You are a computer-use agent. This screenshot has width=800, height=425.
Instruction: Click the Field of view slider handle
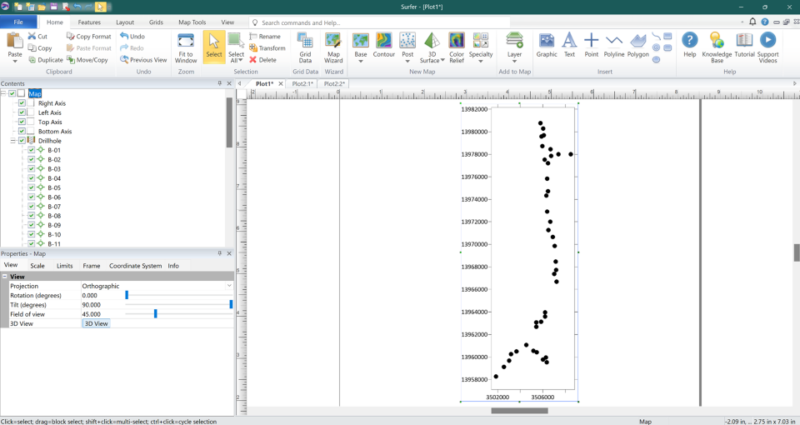point(156,314)
